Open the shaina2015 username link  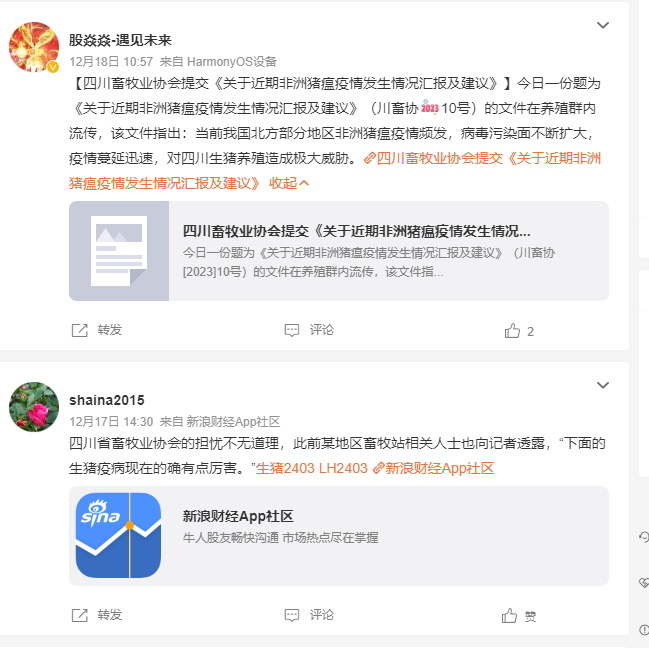tap(107, 400)
